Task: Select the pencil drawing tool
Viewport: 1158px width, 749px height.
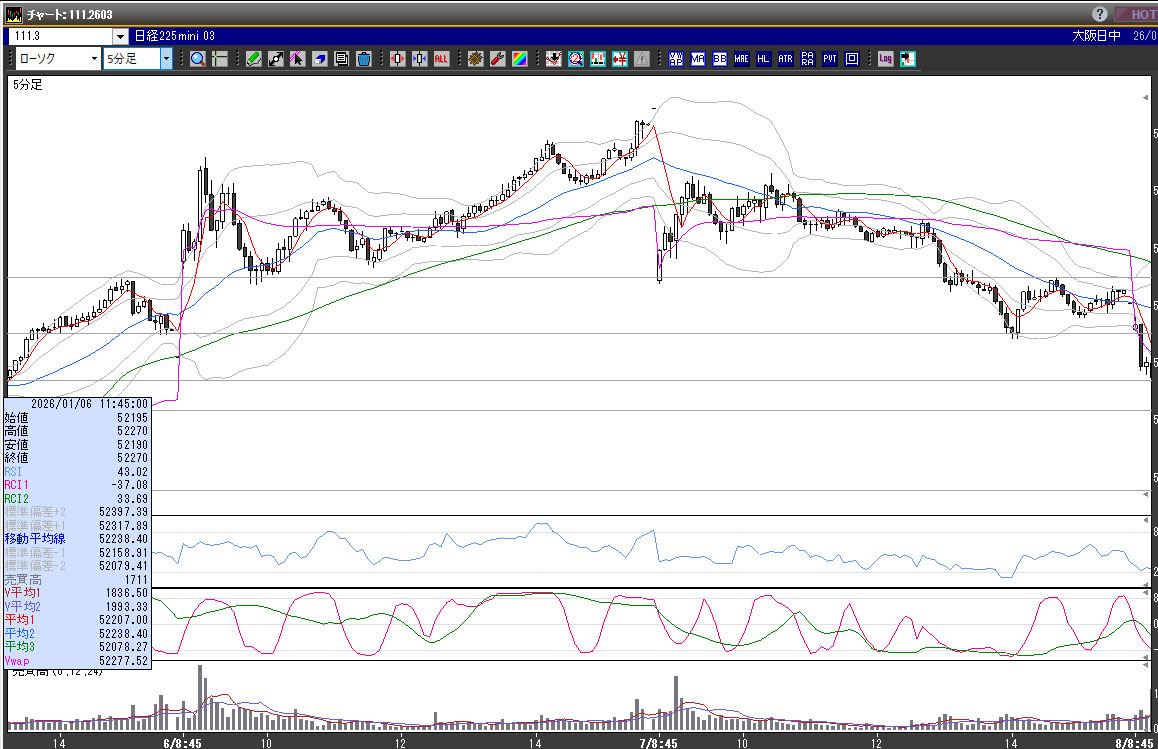Action: pyautogui.click(x=254, y=59)
